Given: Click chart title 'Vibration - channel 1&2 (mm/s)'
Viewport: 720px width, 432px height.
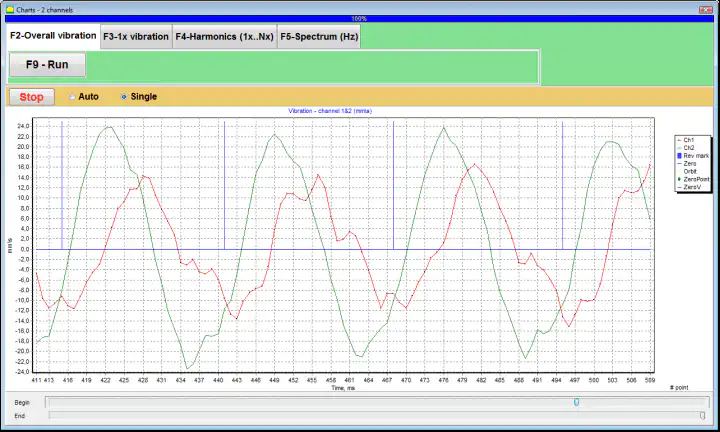Looking at the screenshot, I should tap(330, 111).
